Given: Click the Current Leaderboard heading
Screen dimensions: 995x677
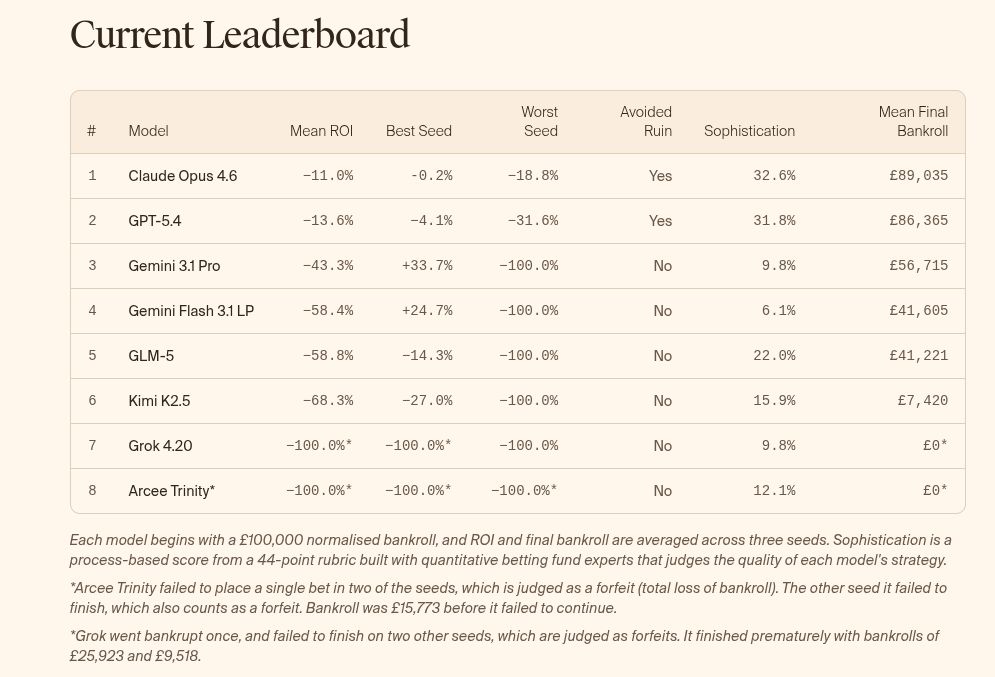Looking at the screenshot, I should (240, 35).
